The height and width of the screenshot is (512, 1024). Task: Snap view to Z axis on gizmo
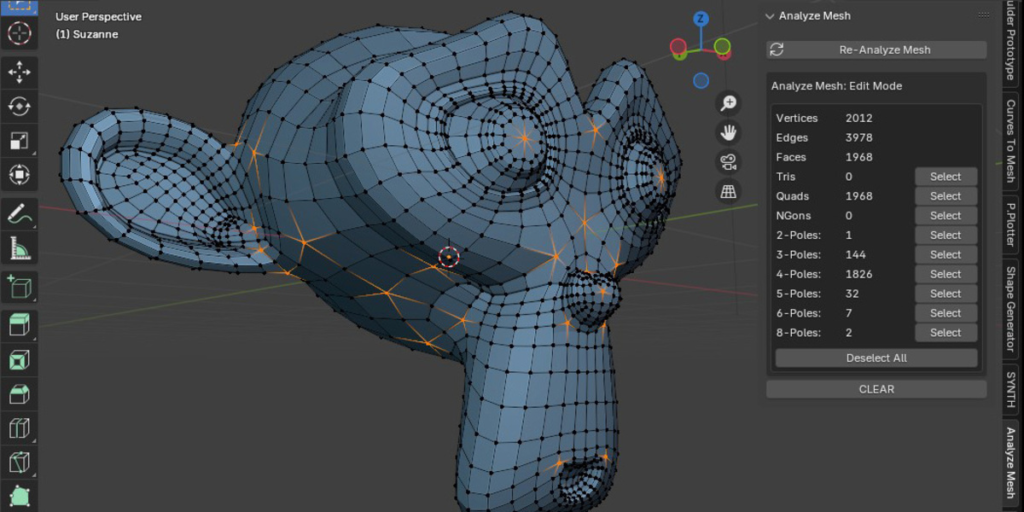coord(700,18)
